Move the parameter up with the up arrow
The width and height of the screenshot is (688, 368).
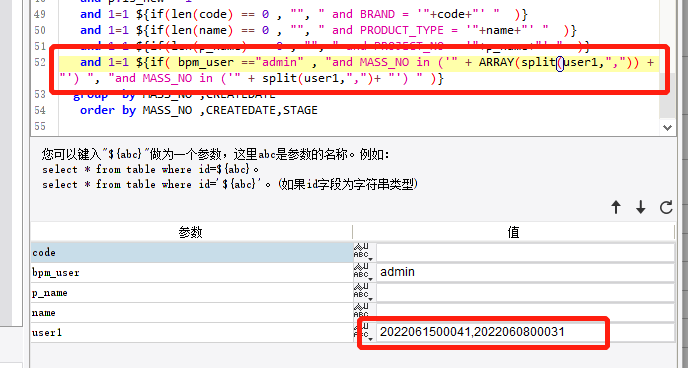click(616, 207)
